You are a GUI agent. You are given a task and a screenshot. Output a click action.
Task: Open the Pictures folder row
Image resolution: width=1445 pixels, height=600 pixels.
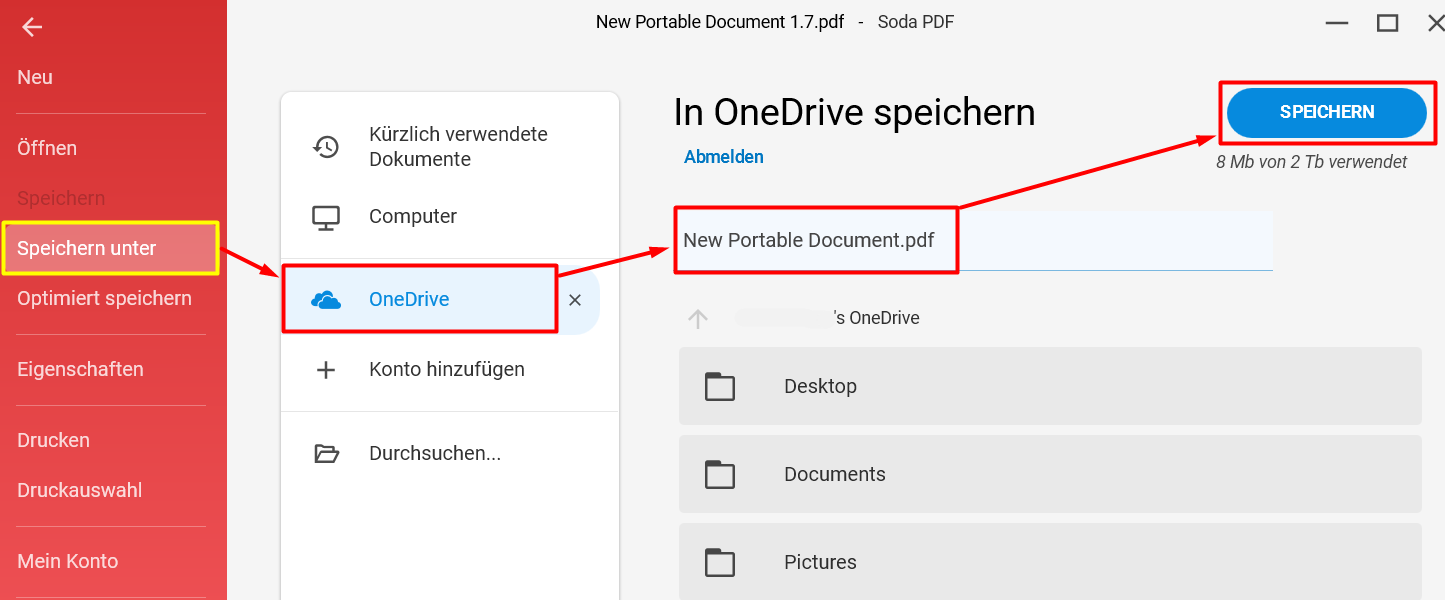(1050, 561)
